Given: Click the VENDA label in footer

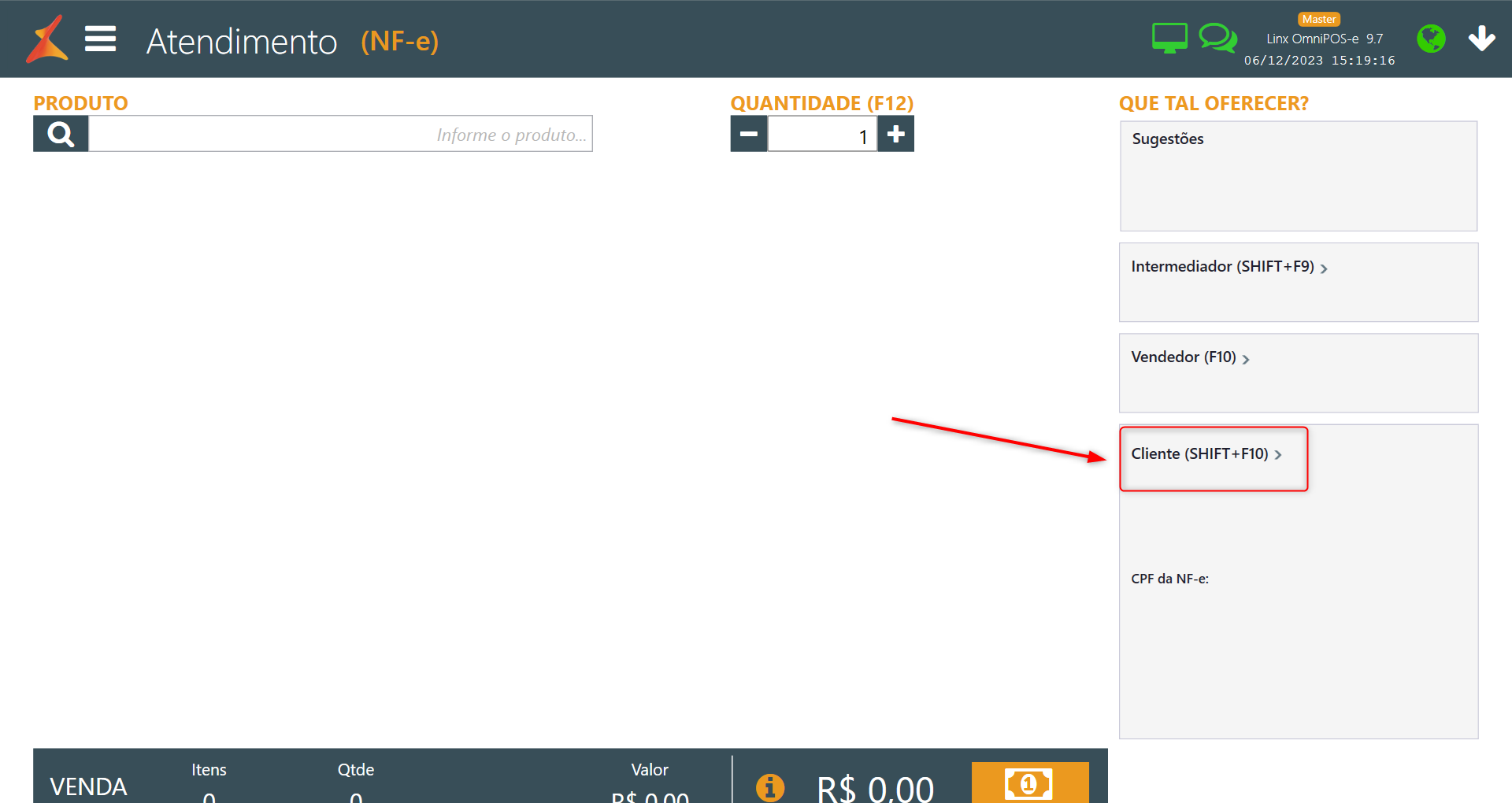Looking at the screenshot, I should pos(88,786).
